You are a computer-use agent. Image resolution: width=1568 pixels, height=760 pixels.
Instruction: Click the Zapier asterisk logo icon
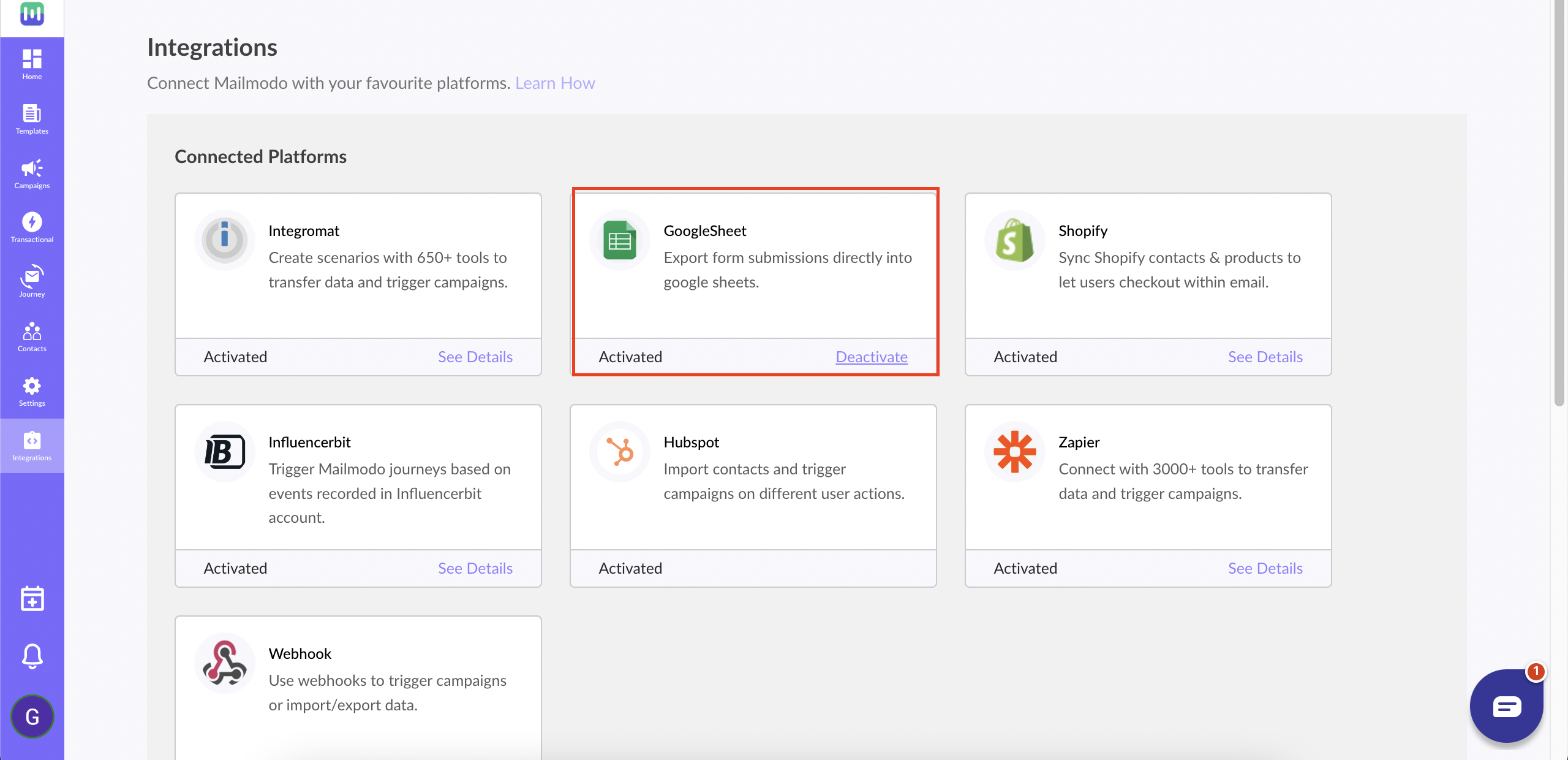coord(1015,452)
